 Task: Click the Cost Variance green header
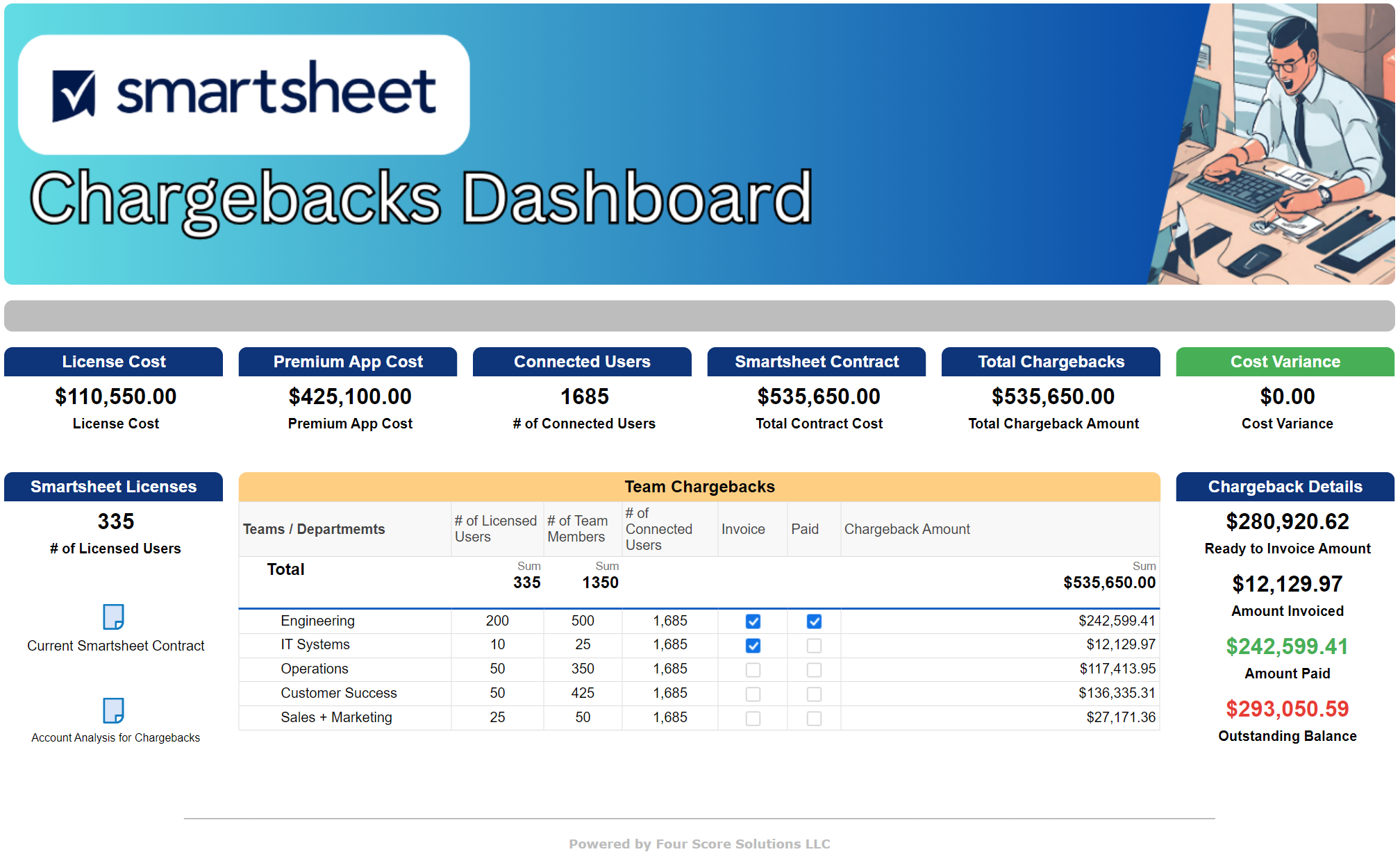(1285, 362)
